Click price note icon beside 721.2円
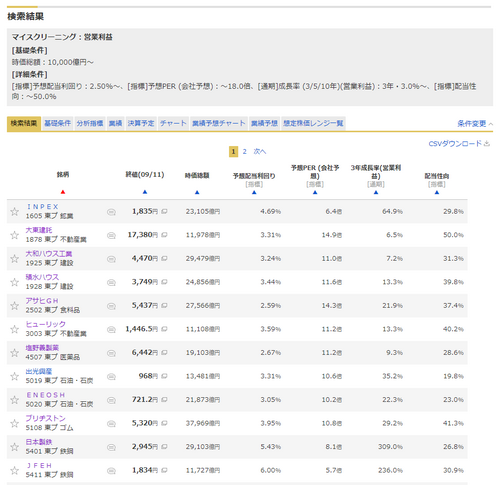Image resolution: width=500 pixels, height=485 pixels. (164, 399)
